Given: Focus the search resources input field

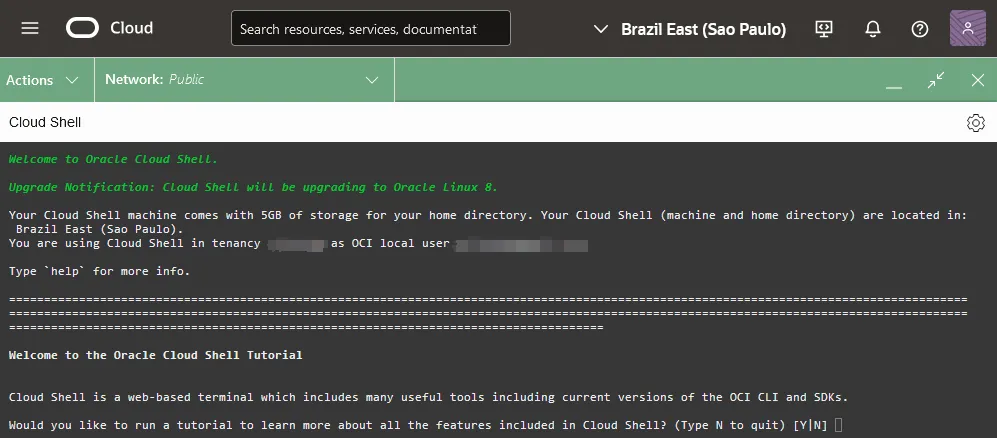Looking at the screenshot, I should (371, 28).
